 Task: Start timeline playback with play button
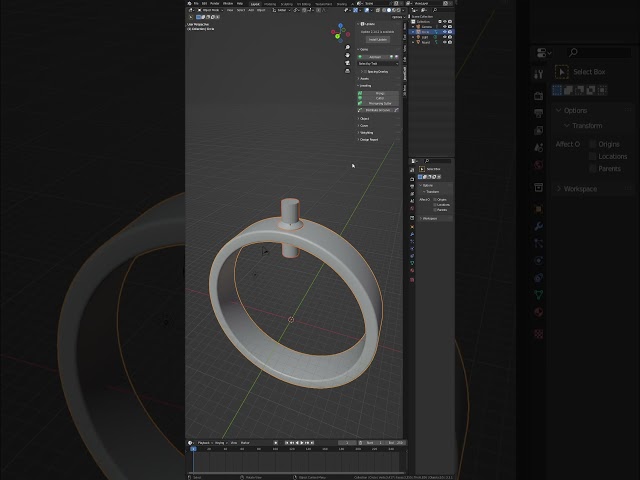[x=302, y=443]
